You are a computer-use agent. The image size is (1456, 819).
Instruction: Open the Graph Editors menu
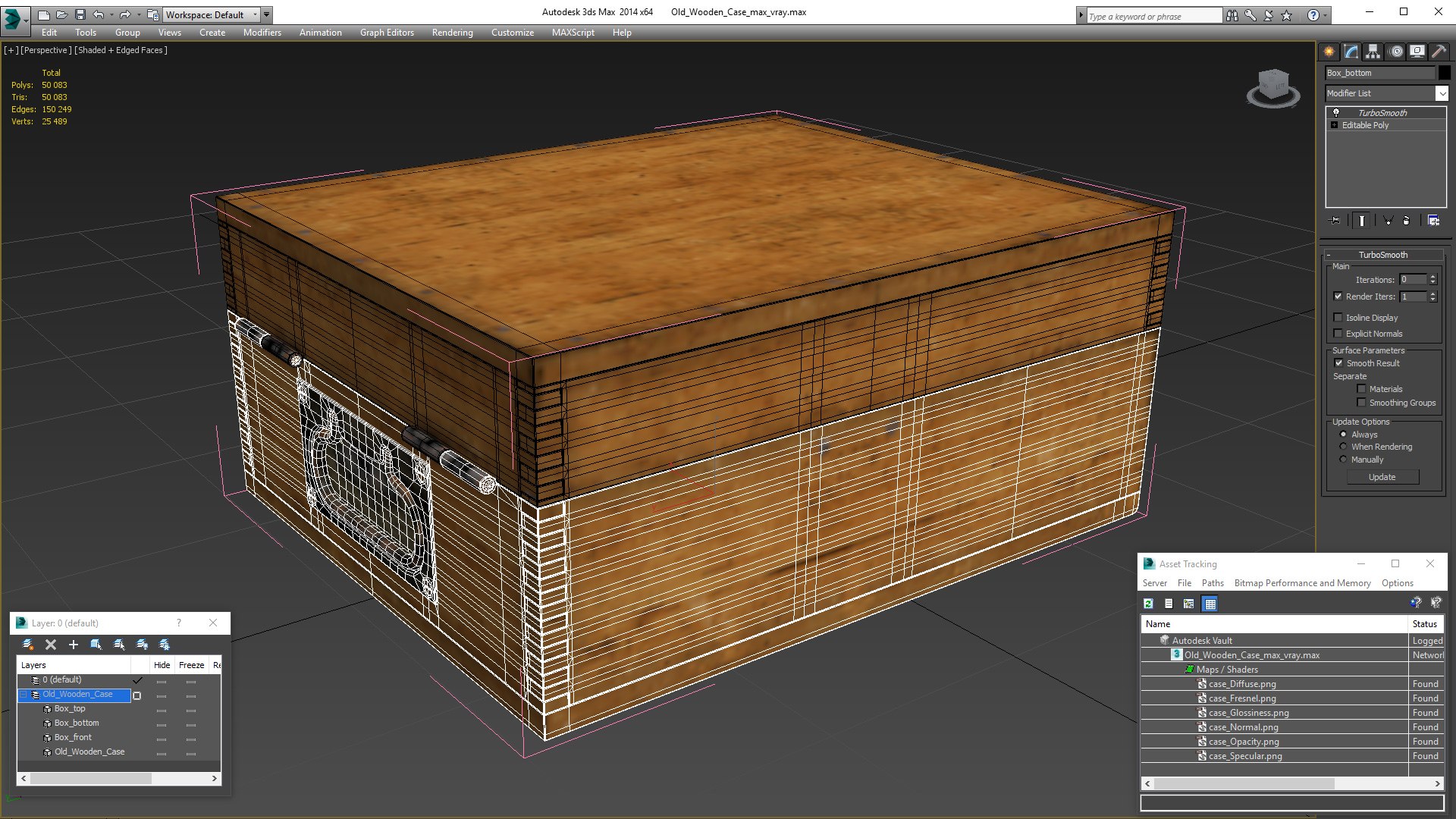[387, 33]
